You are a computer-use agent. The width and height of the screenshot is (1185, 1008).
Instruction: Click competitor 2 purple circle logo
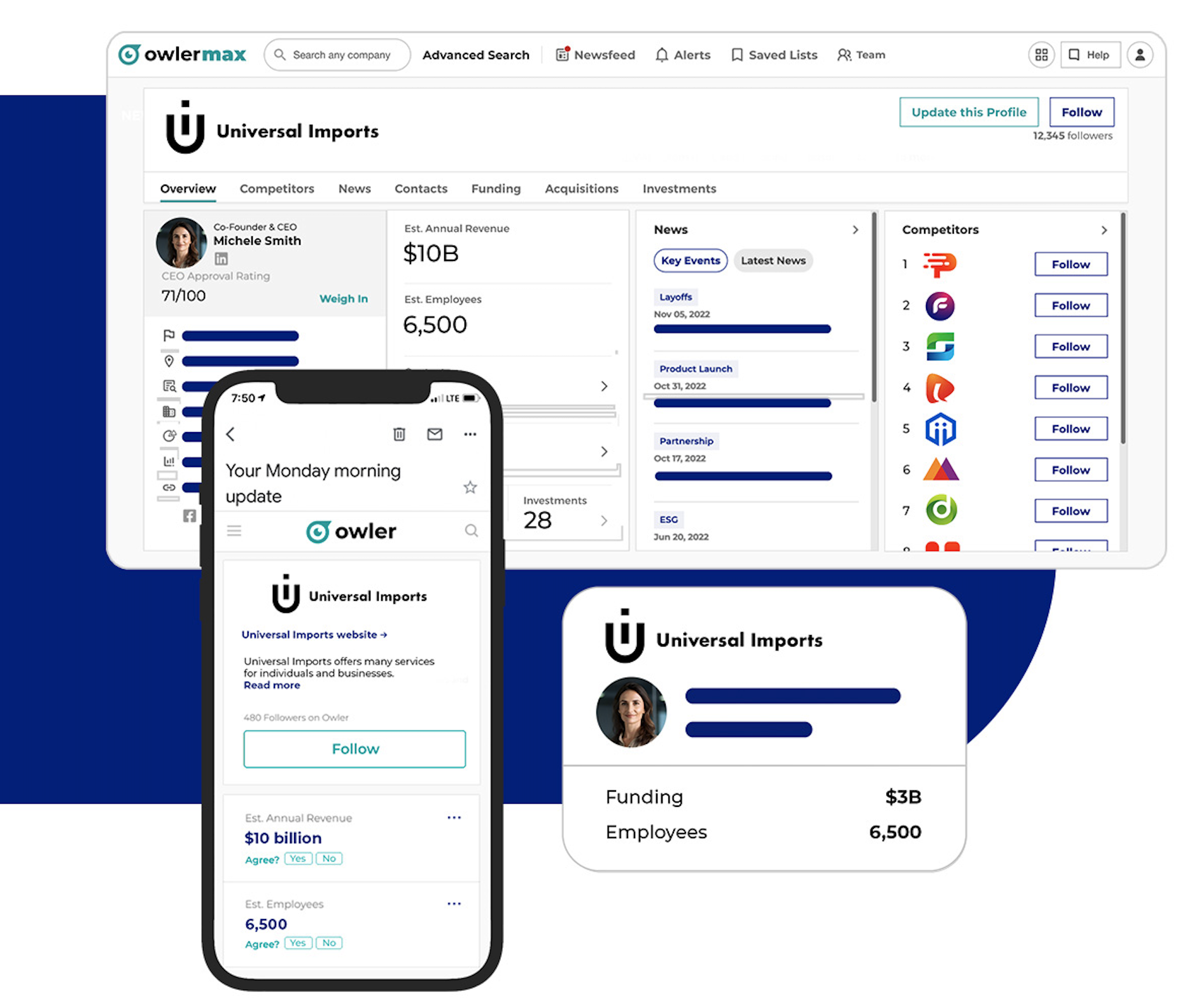[x=940, y=305]
